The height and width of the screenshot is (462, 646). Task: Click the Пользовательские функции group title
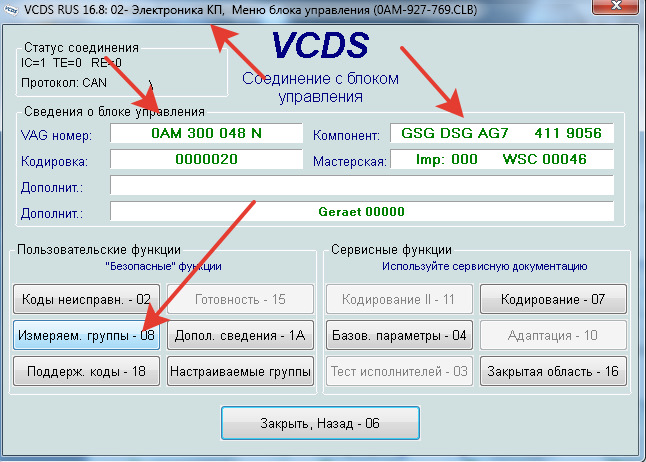99,250
